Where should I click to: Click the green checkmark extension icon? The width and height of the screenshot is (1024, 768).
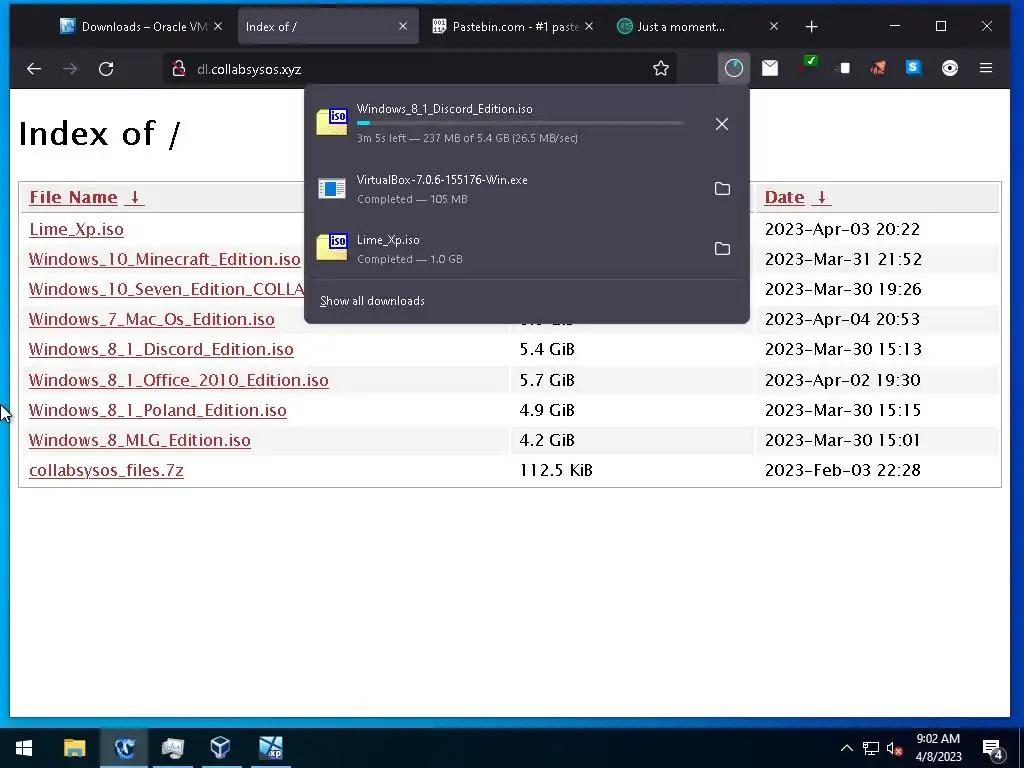click(x=809, y=63)
